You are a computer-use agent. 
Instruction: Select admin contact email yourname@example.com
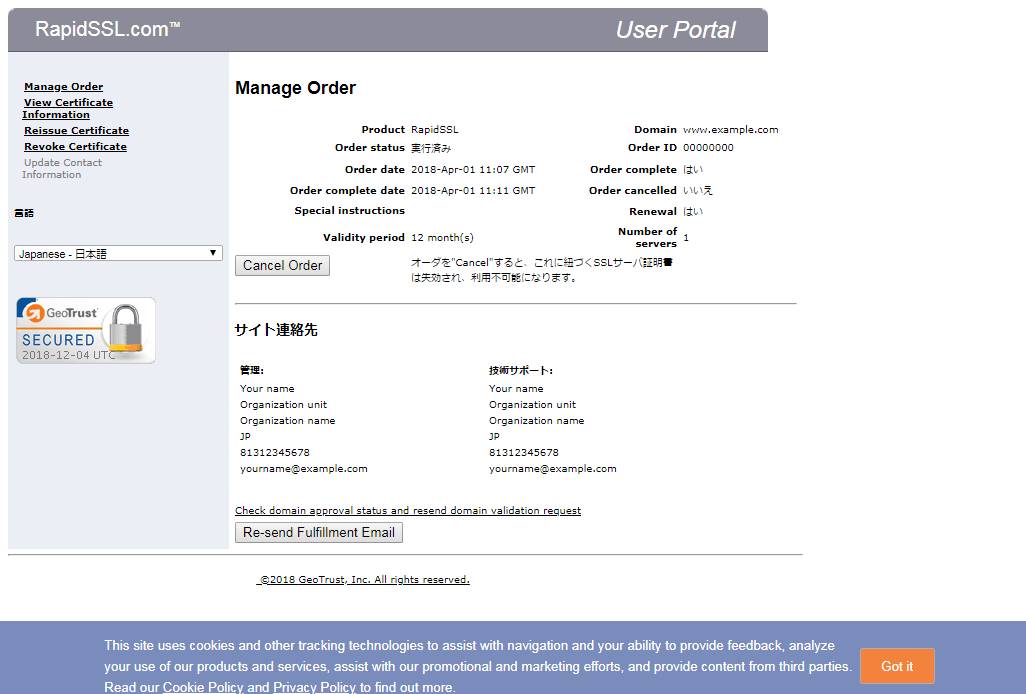(304, 469)
